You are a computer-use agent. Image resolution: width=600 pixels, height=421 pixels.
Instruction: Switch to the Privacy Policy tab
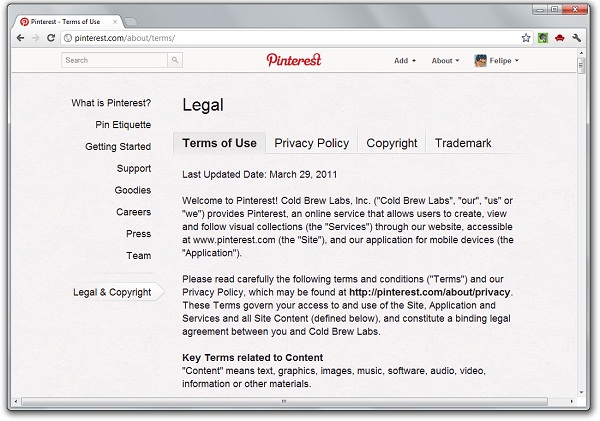point(312,143)
